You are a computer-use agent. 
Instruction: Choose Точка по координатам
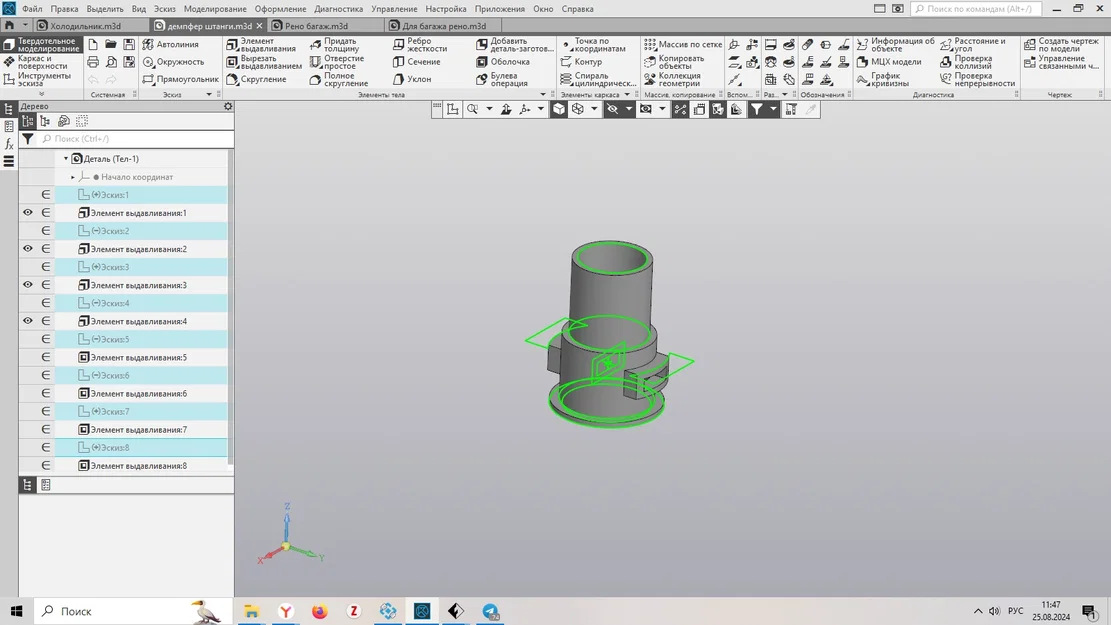pos(593,45)
